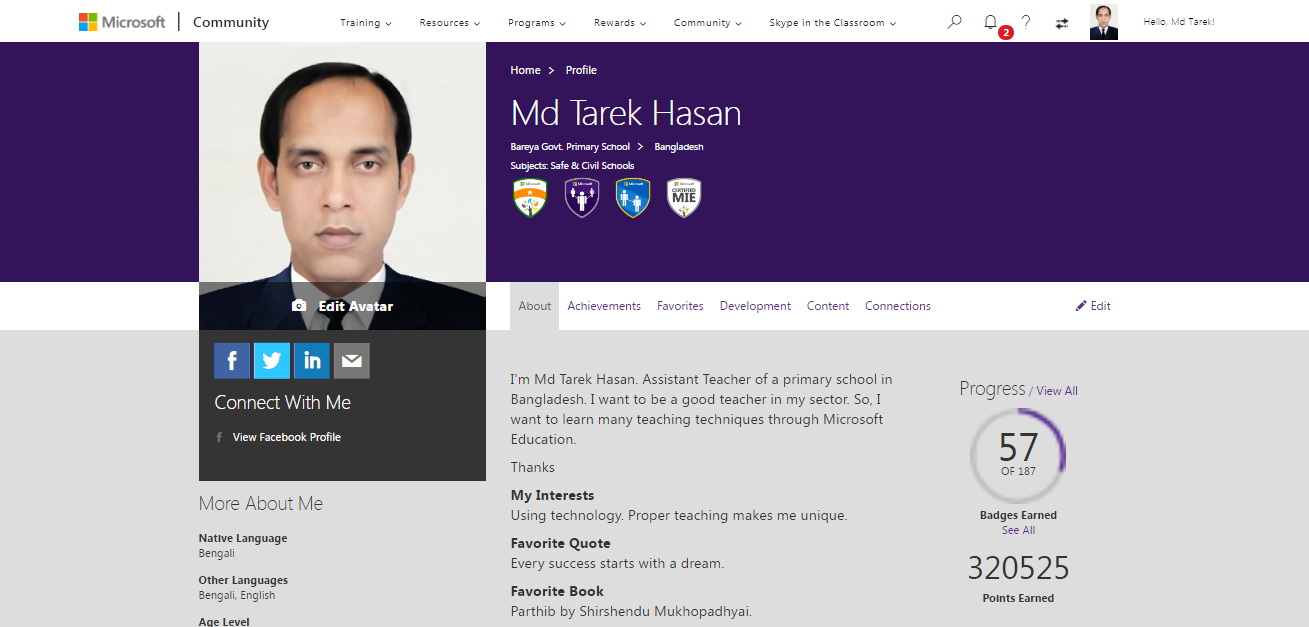Expand the Rewards menu
Screen dimensions: 1309x627
(620, 23)
